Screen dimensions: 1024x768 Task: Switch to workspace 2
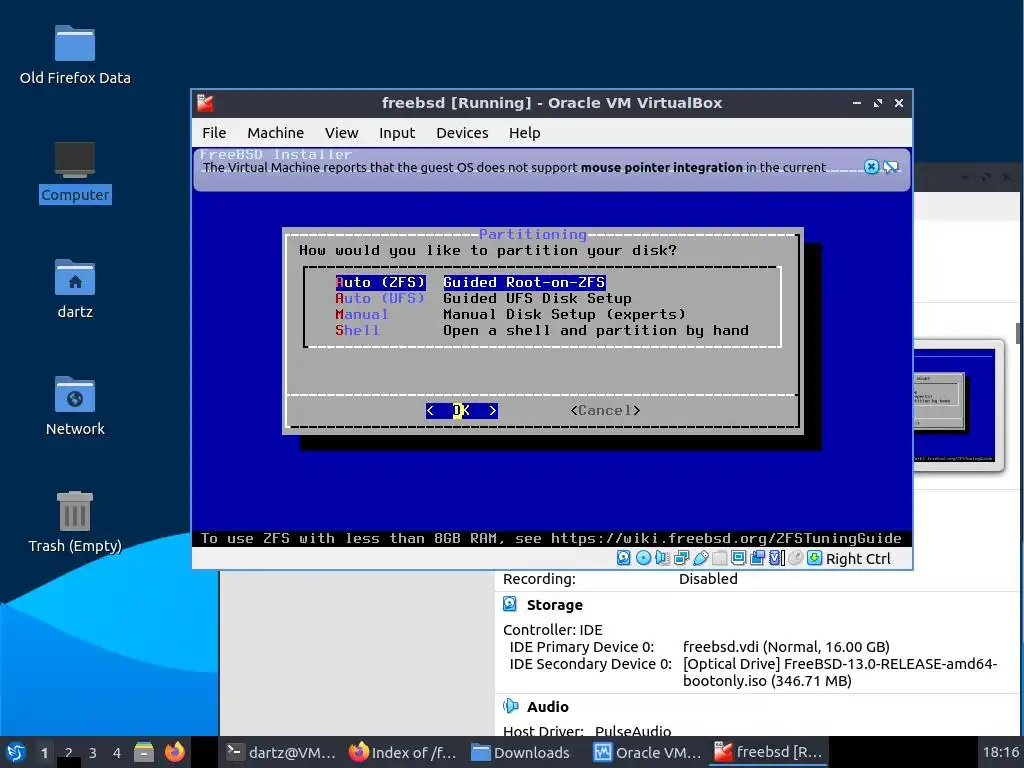pos(68,752)
